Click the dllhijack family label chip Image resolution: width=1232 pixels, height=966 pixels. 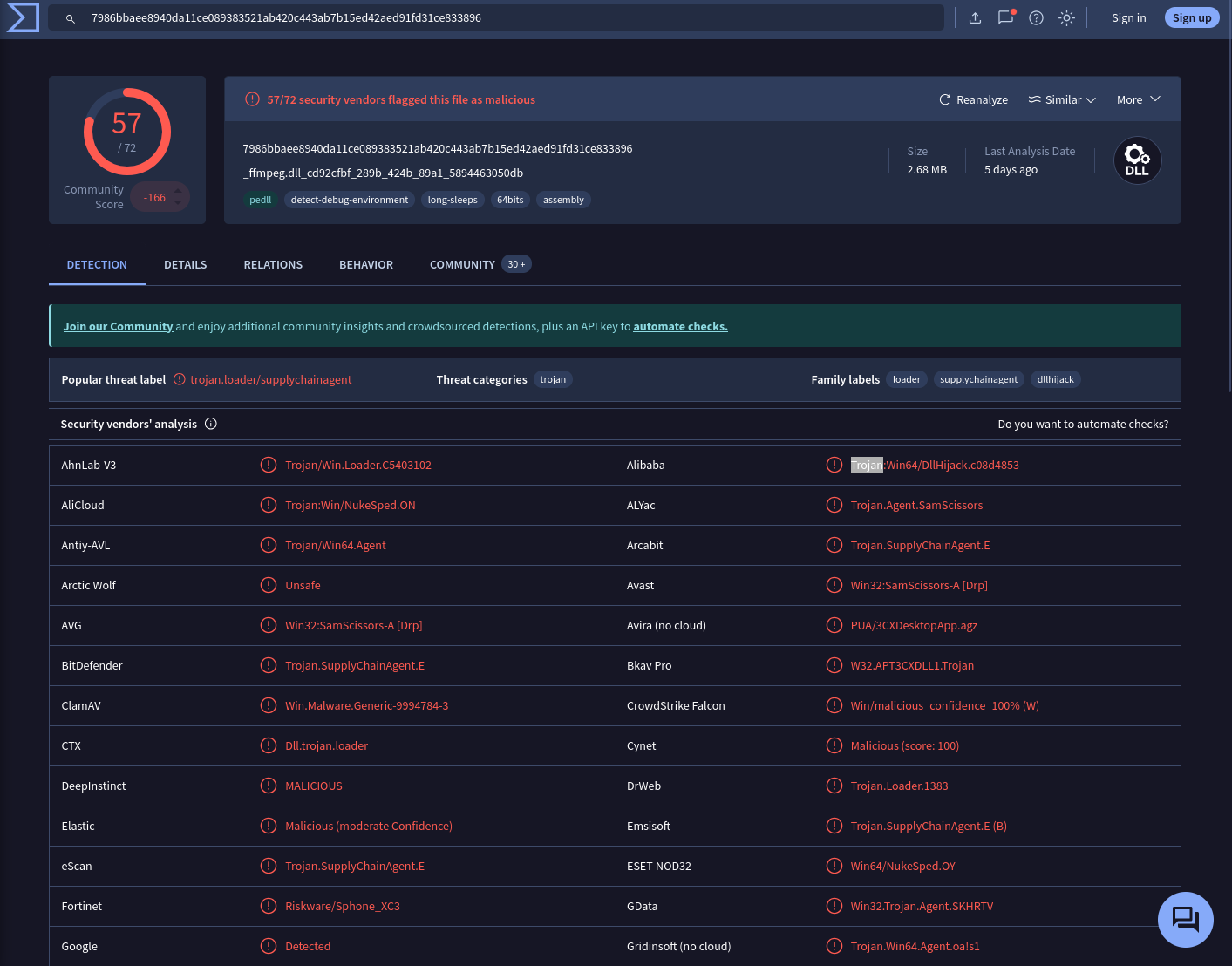(x=1055, y=379)
